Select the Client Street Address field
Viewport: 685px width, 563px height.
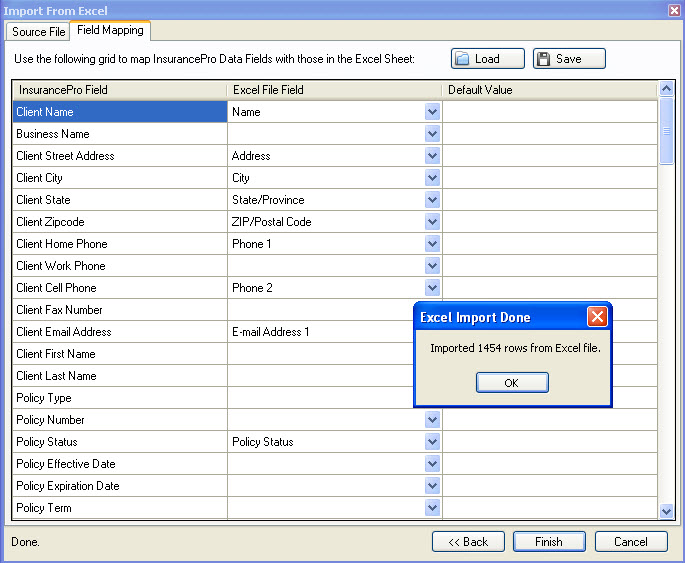pos(120,155)
